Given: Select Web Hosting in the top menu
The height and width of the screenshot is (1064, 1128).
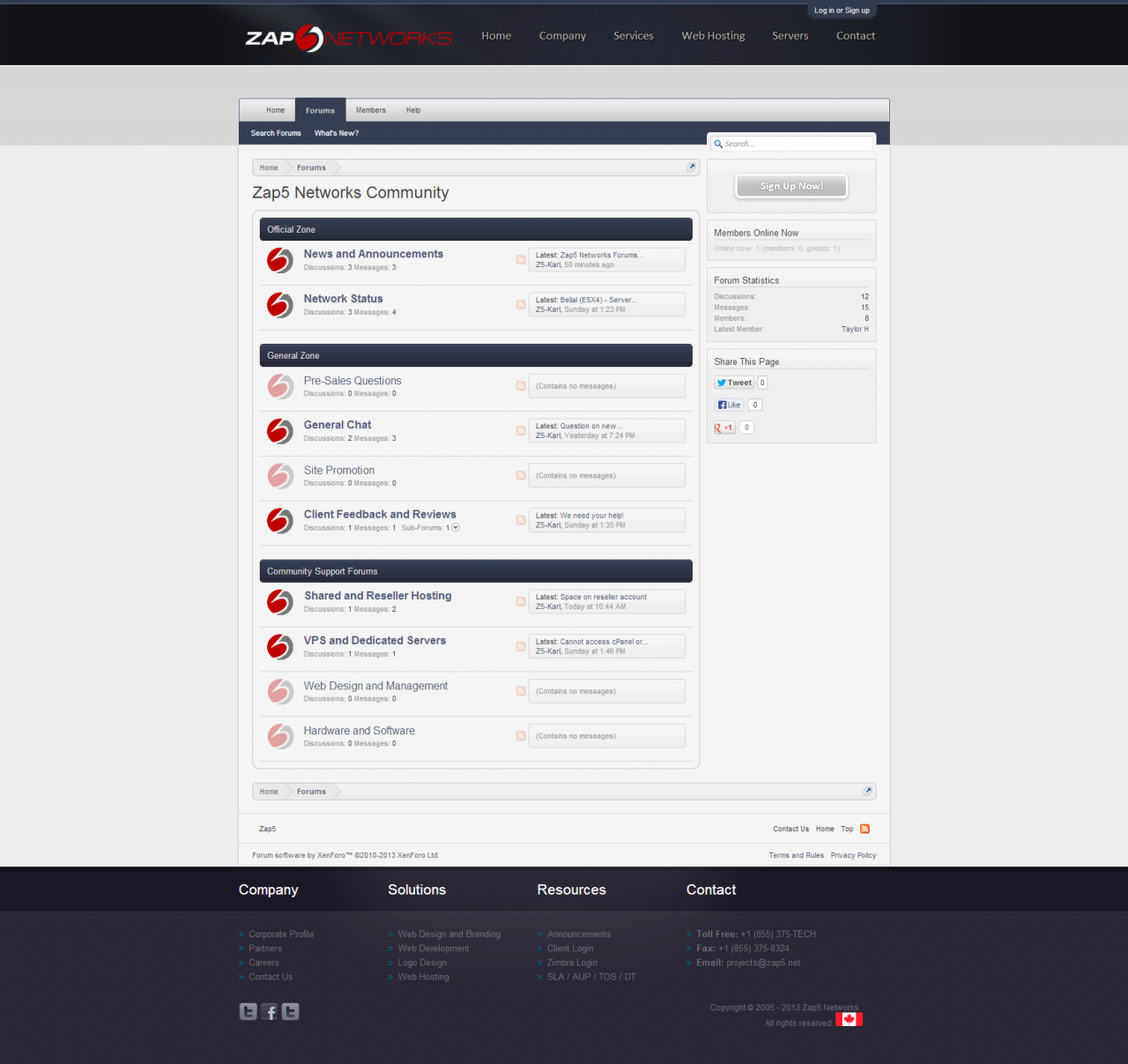Looking at the screenshot, I should 713,36.
